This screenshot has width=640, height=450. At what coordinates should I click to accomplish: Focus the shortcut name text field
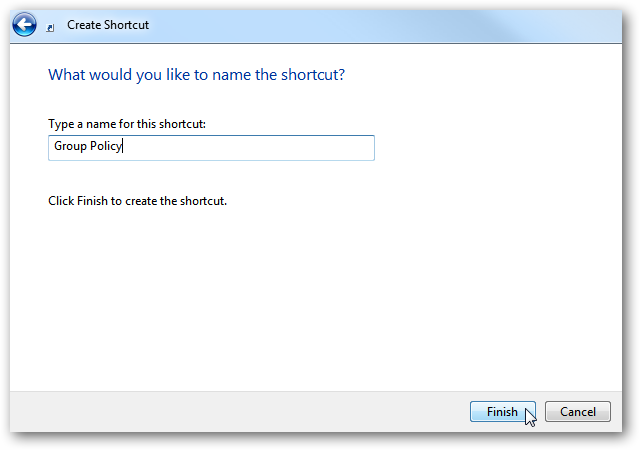(211, 148)
